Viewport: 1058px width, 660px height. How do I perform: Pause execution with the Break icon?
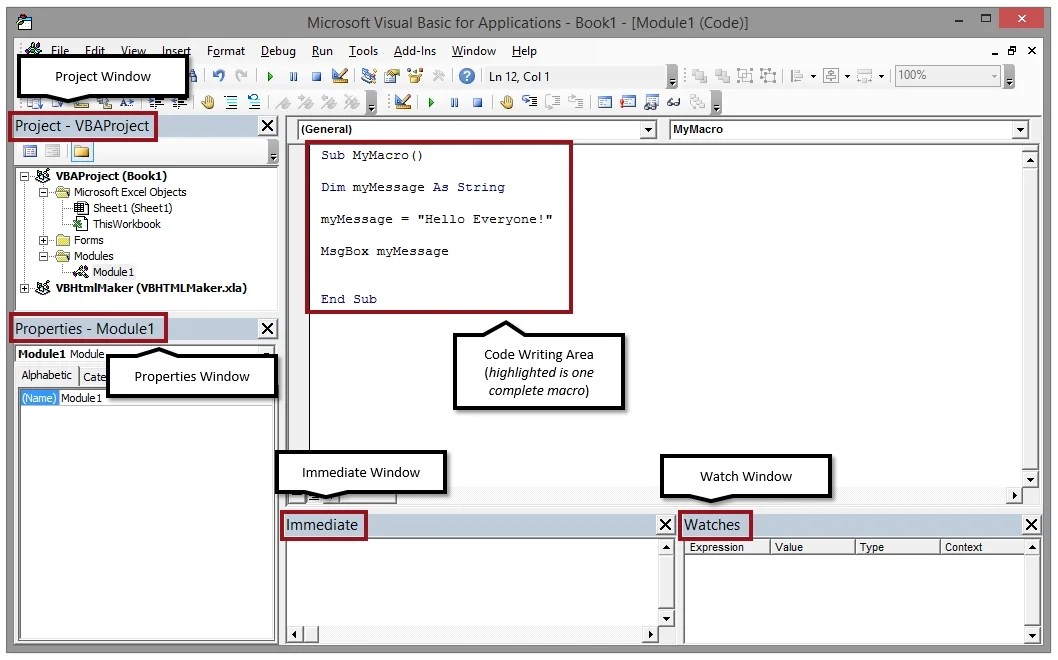click(292, 75)
